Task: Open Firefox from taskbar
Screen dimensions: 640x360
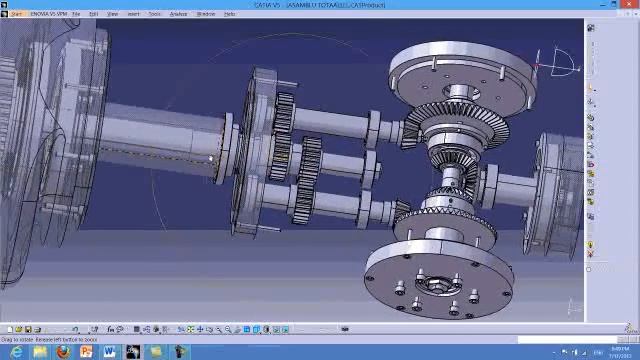Action: (x=63, y=351)
